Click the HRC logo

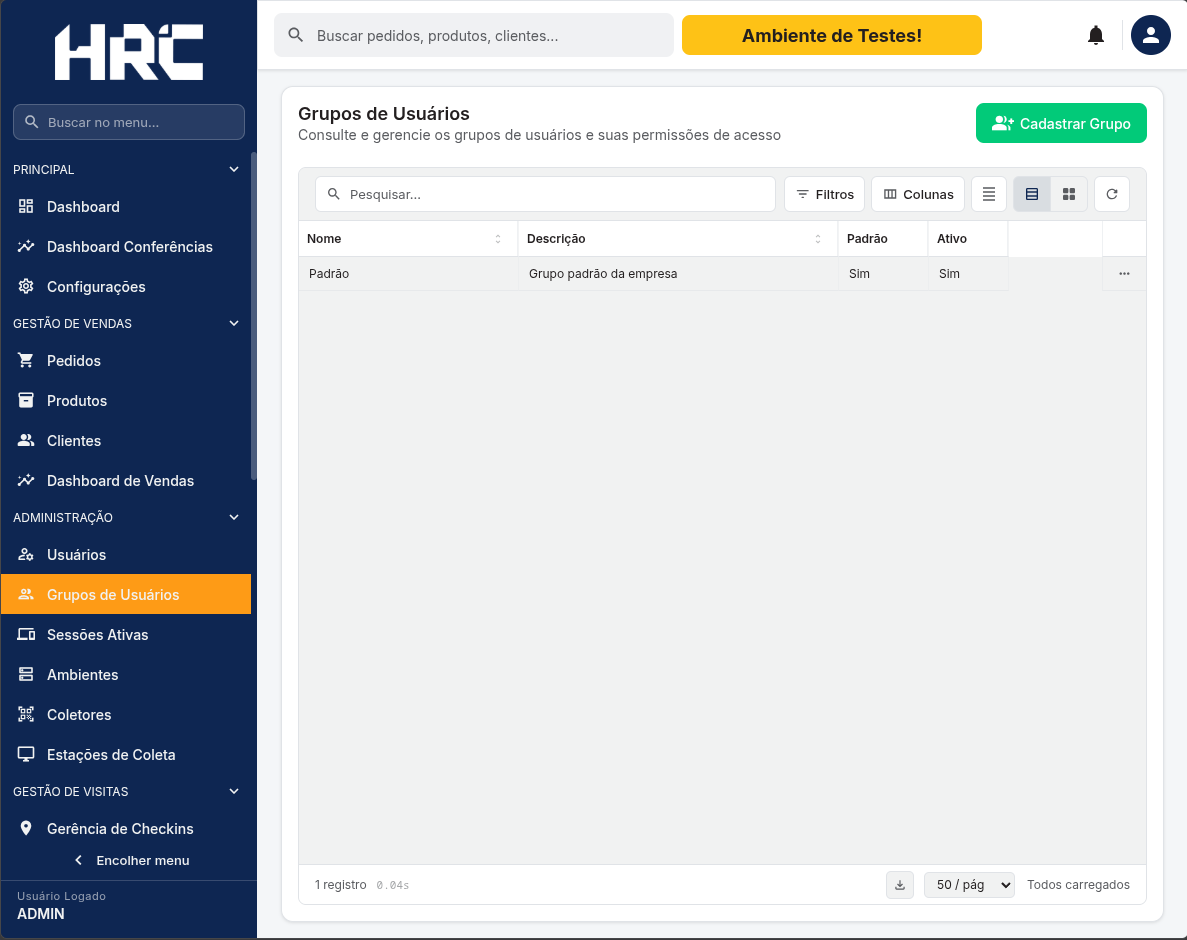[129, 52]
